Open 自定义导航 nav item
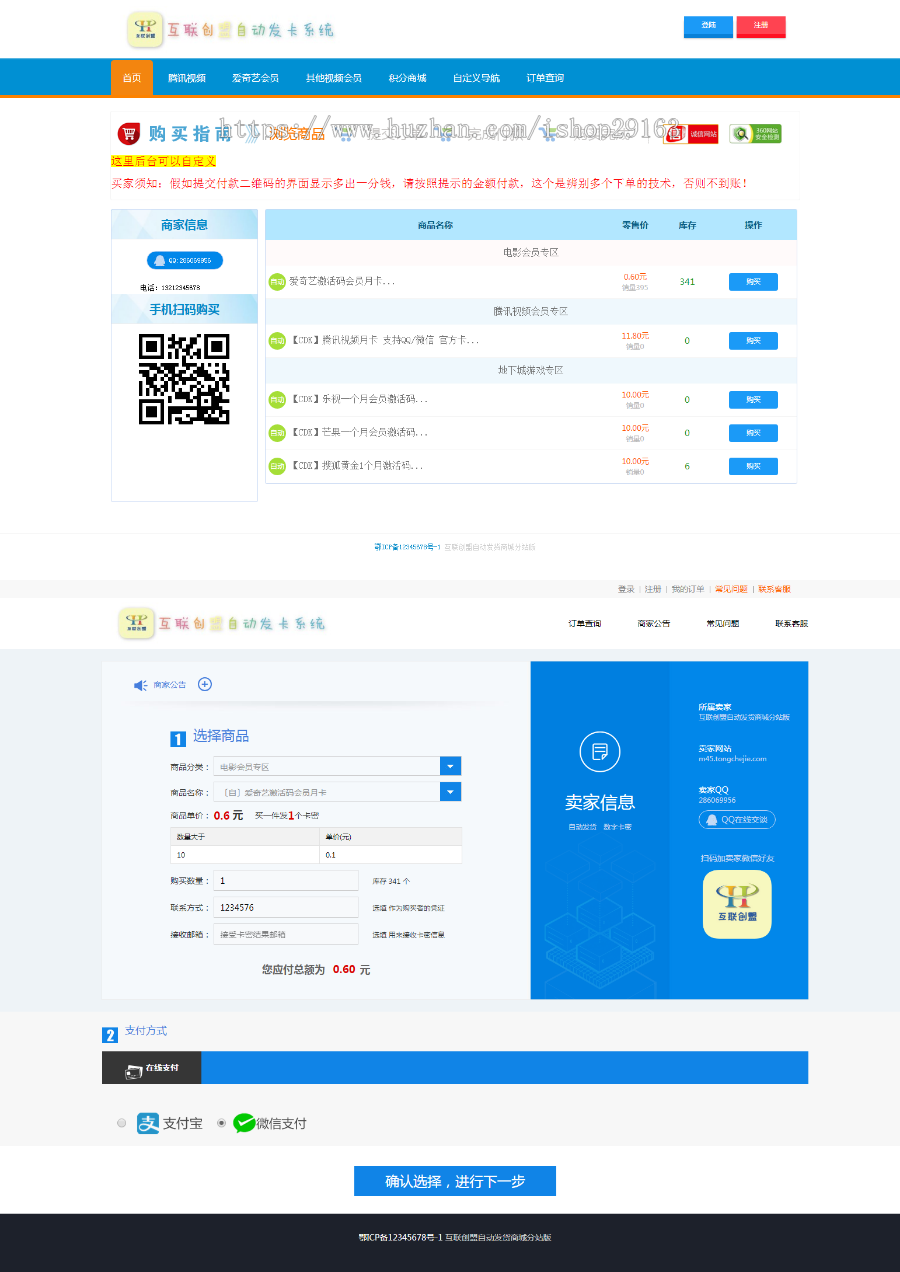Screen dimensions: 900x1272 point(476,78)
